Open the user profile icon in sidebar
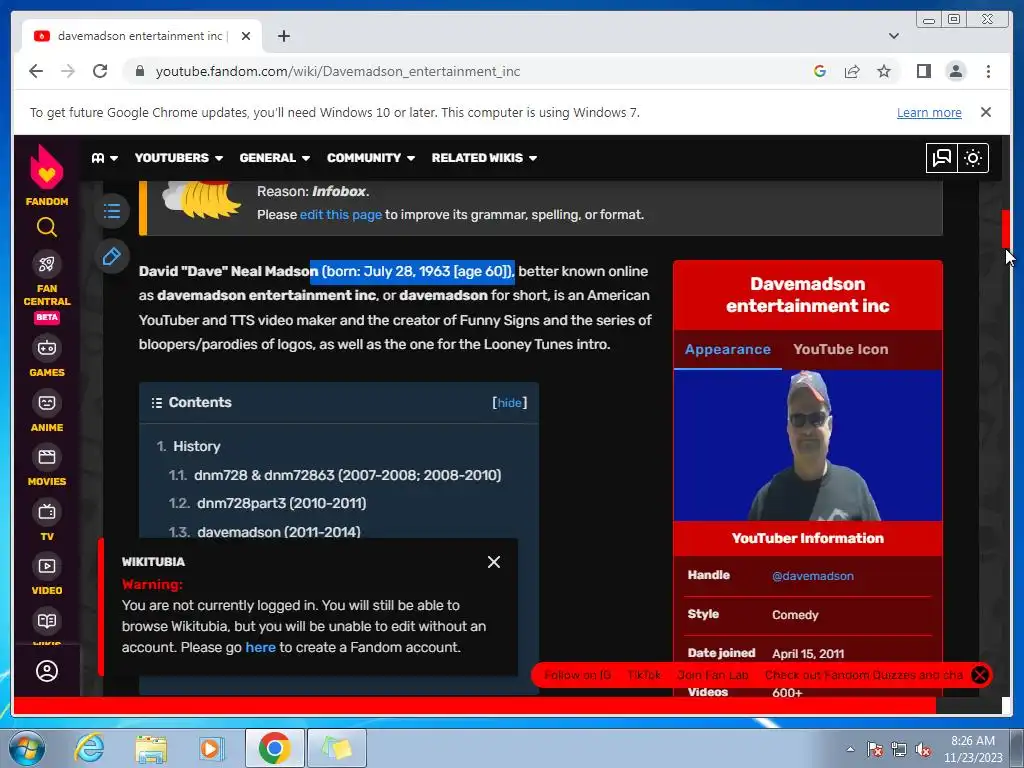 [x=46, y=671]
